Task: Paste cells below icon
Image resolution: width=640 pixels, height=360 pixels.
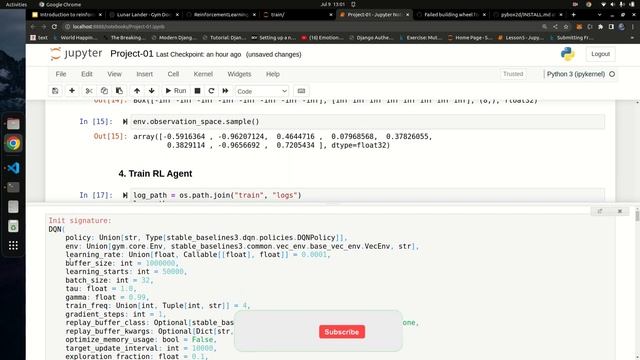Action: click(x=119, y=91)
